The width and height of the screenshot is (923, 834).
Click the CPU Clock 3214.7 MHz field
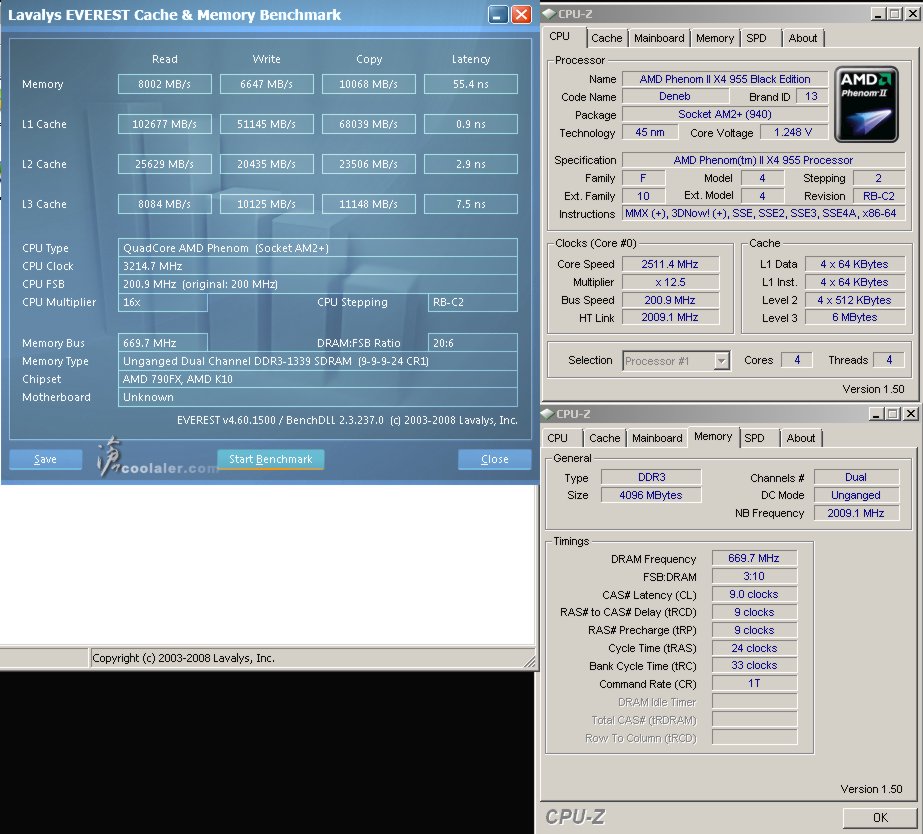(318, 266)
